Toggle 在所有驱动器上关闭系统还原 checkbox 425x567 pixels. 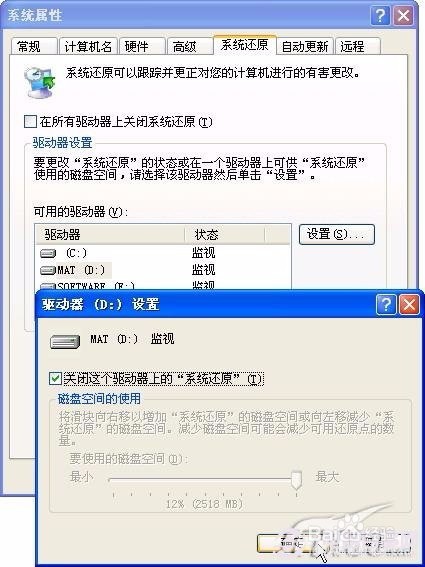(x=30, y=122)
